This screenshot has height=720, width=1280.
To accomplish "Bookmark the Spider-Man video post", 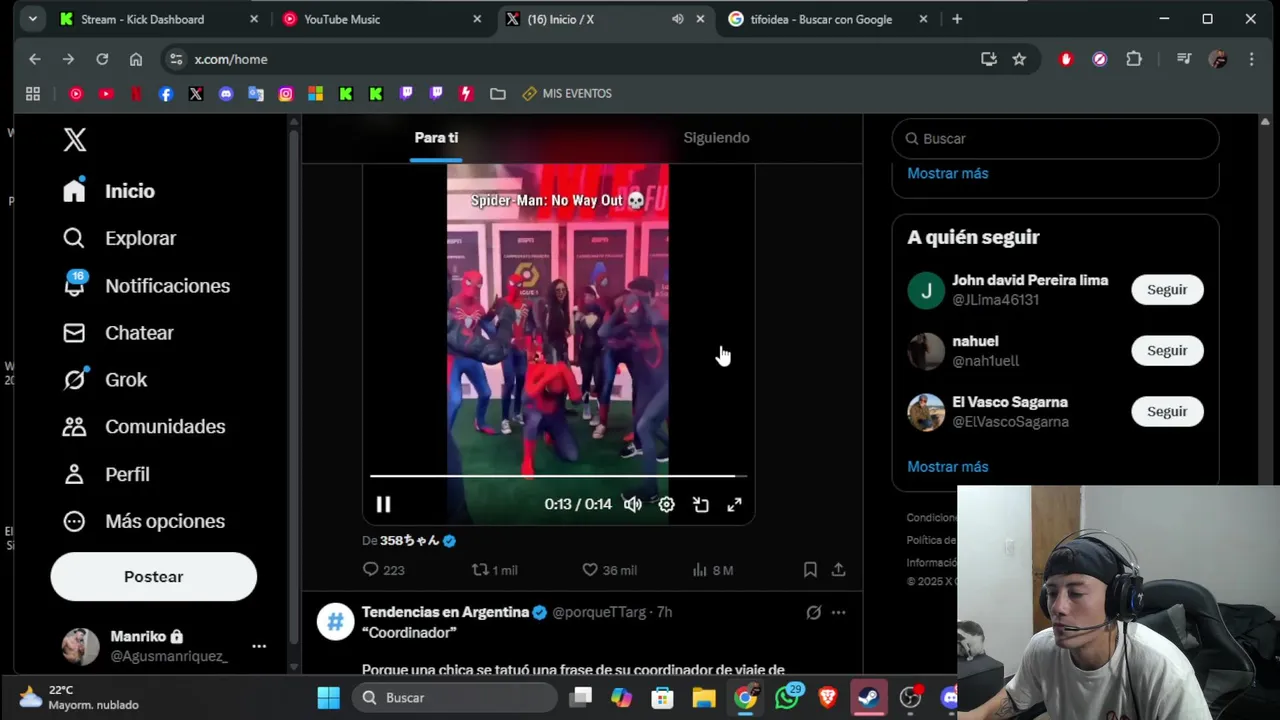I will point(810,570).
